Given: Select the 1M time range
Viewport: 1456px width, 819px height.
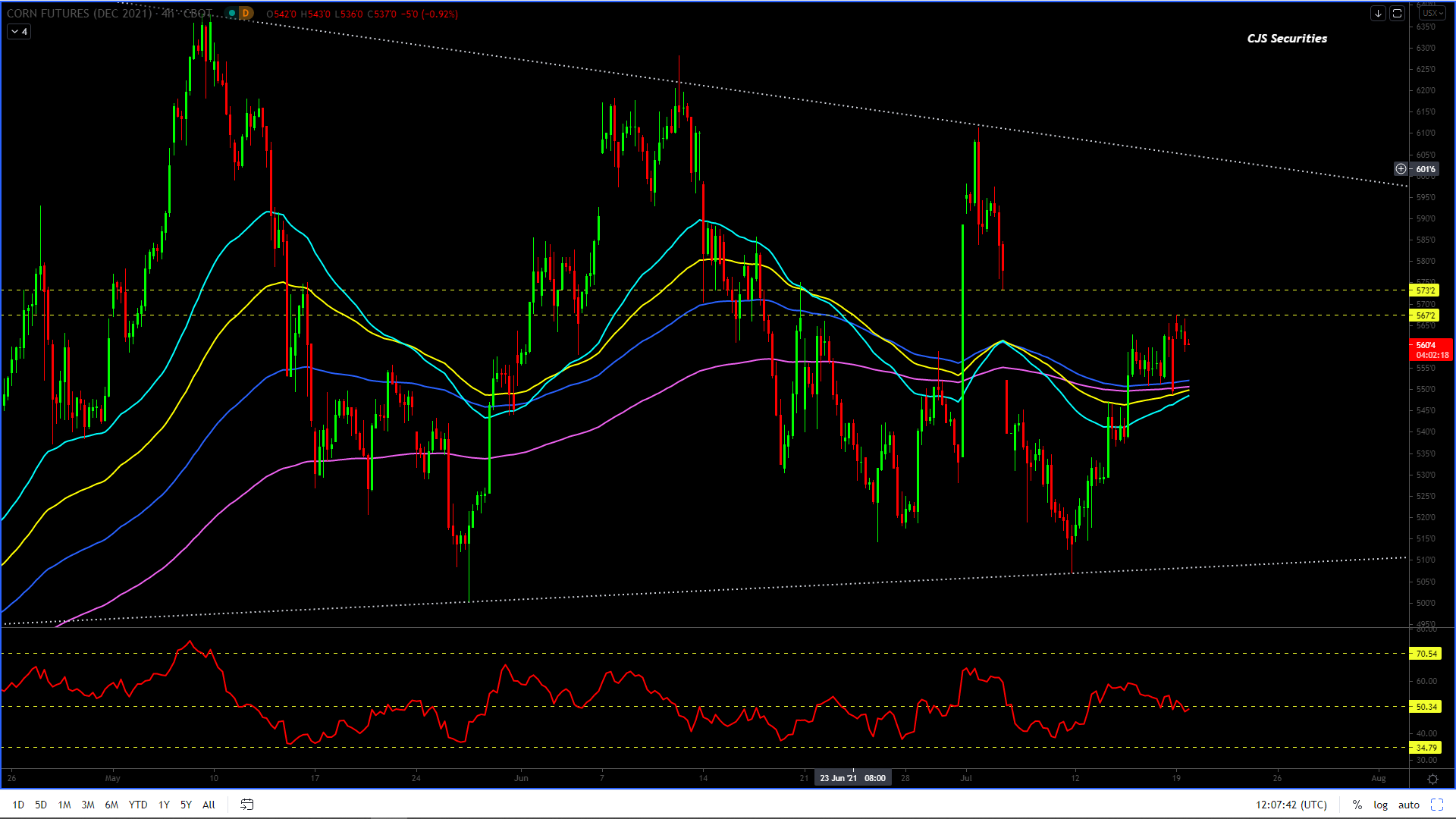Looking at the screenshot, I should coord(64,805).
